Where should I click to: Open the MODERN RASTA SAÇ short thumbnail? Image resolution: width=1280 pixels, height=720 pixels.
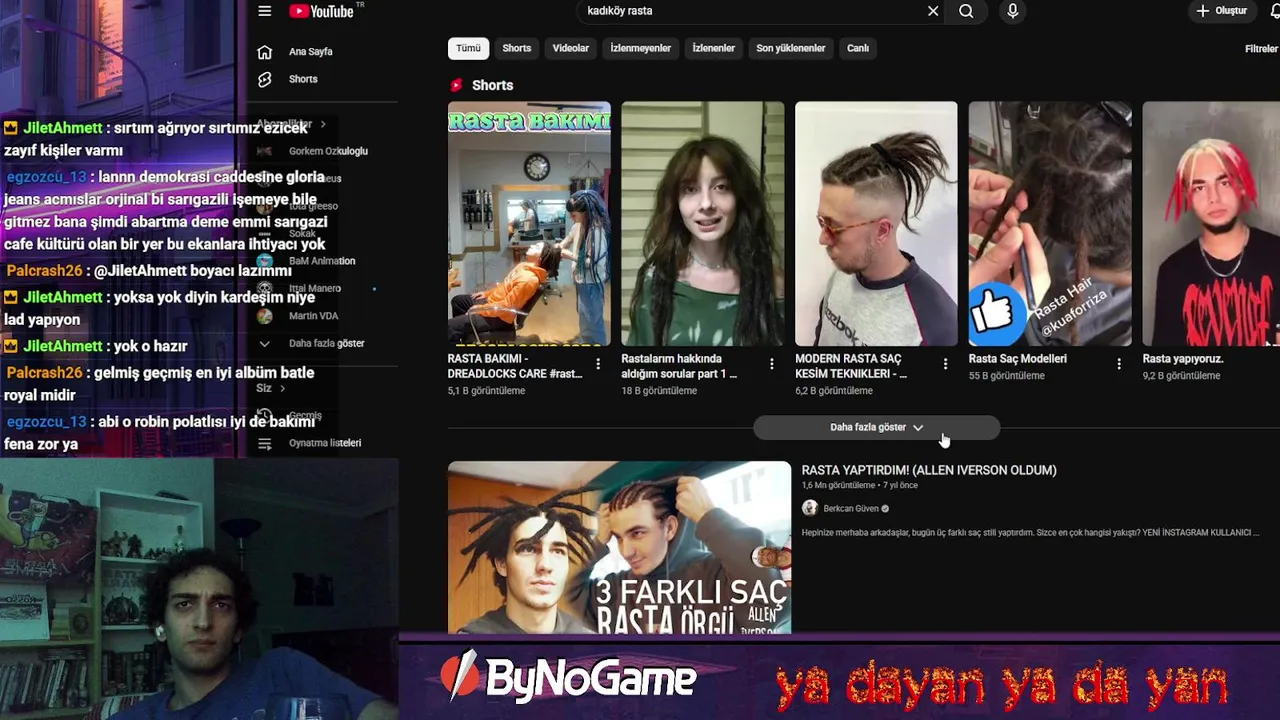click(876, 223)
